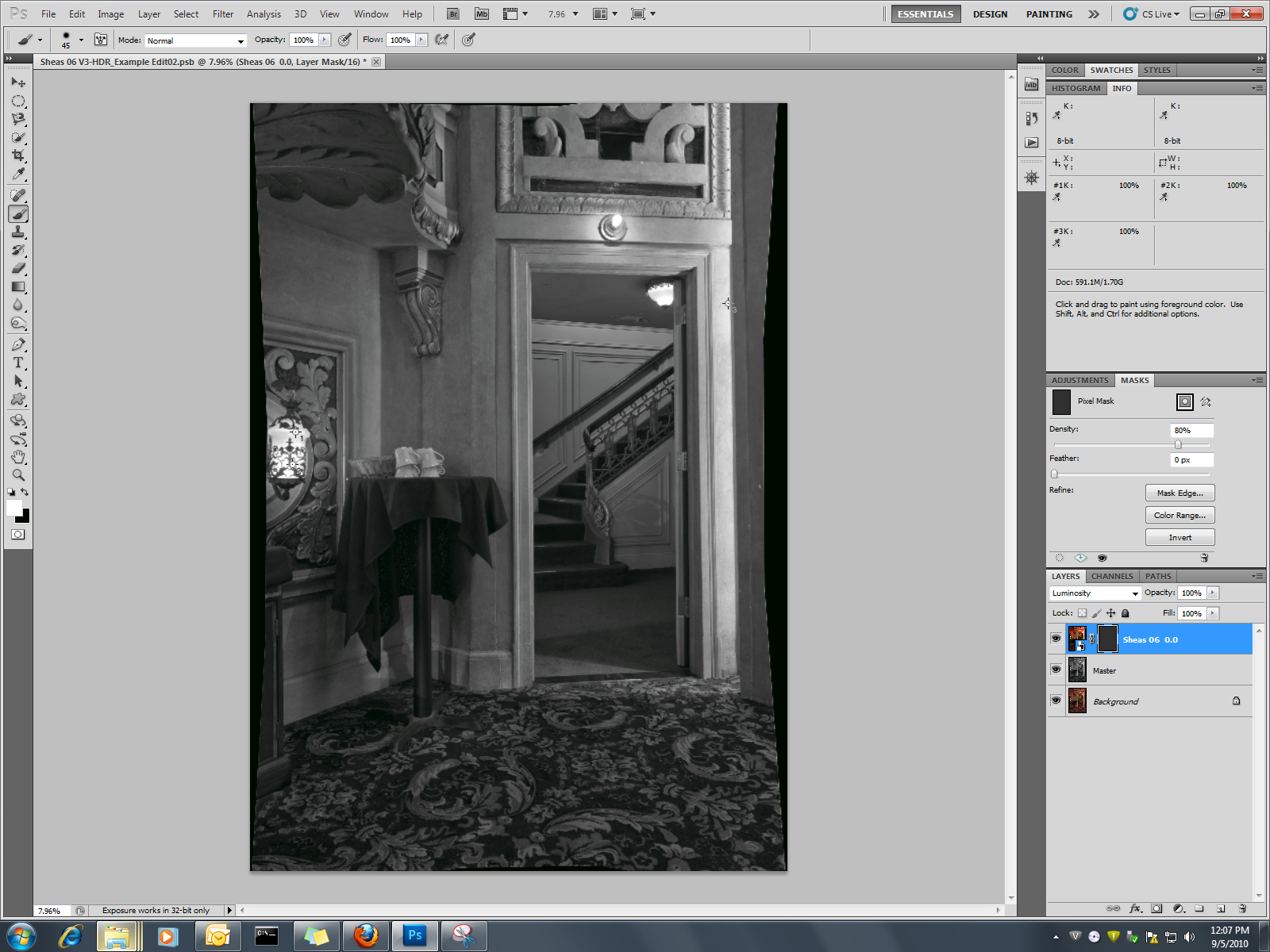Select the Gradient tool
The height and width of the screenshot is (952, 1270).
click(18, 286)
